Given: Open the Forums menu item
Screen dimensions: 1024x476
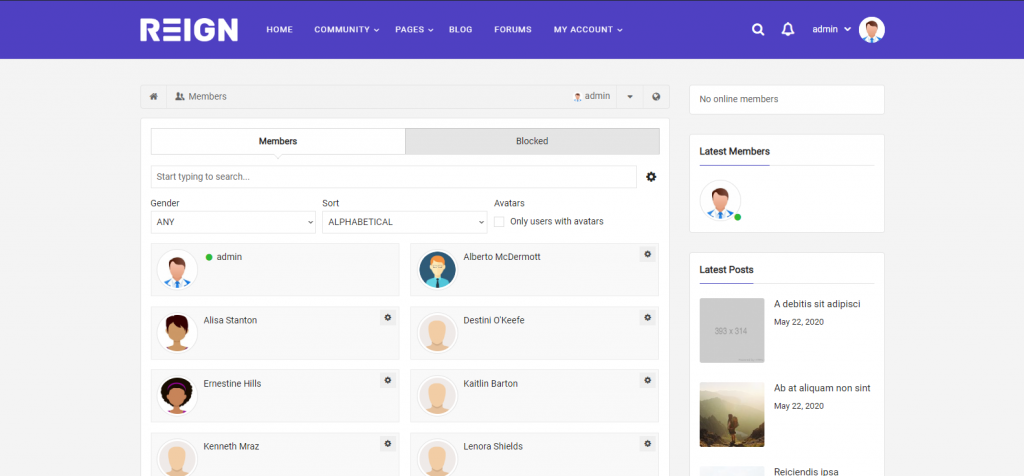Looking at the screenshot, I should pyautogui.click(x=513, y=29).
